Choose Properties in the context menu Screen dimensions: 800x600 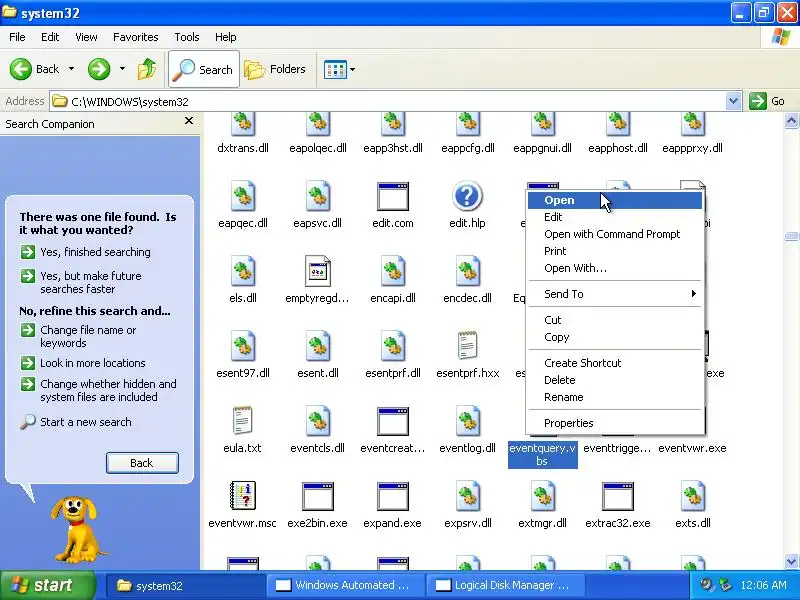[615, 423]
